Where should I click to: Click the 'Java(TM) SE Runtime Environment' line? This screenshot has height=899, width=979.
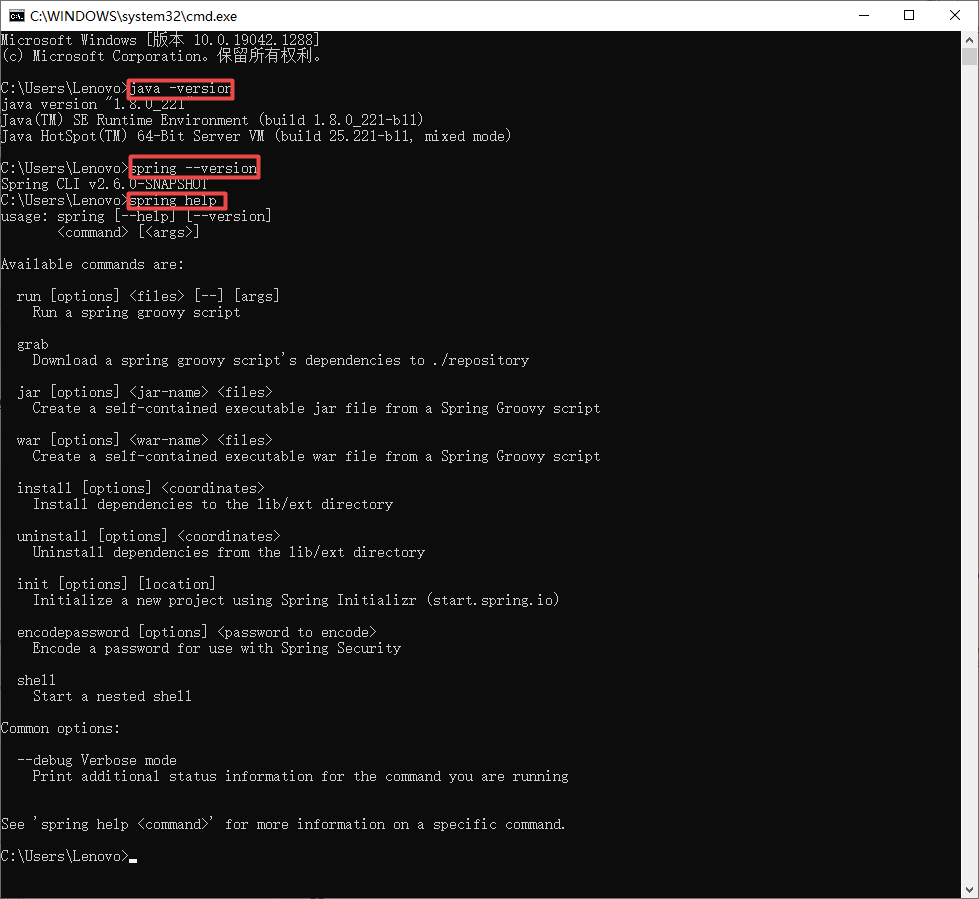pos(212,120)
